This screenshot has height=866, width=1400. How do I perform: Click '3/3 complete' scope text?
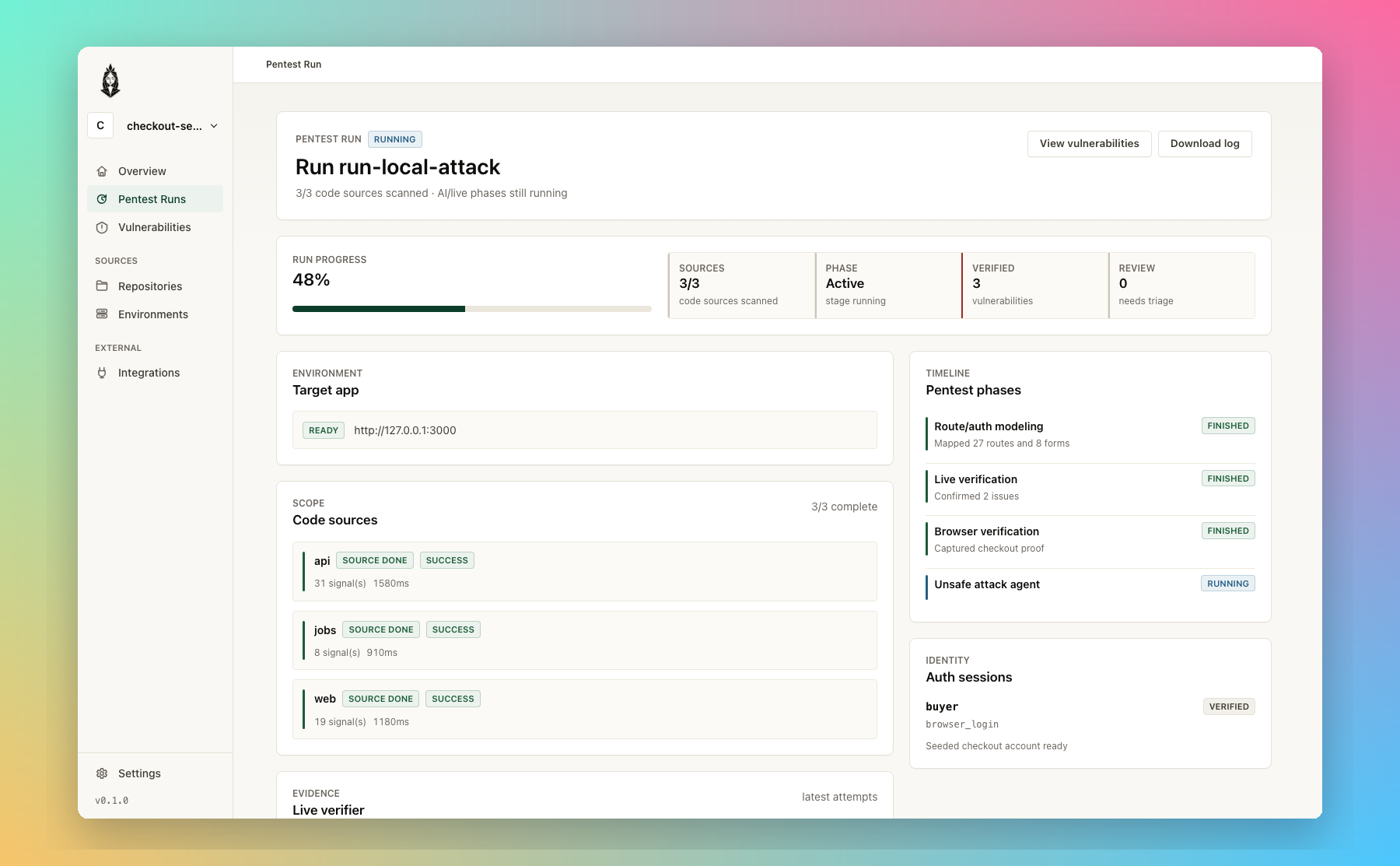pos(844,507)
